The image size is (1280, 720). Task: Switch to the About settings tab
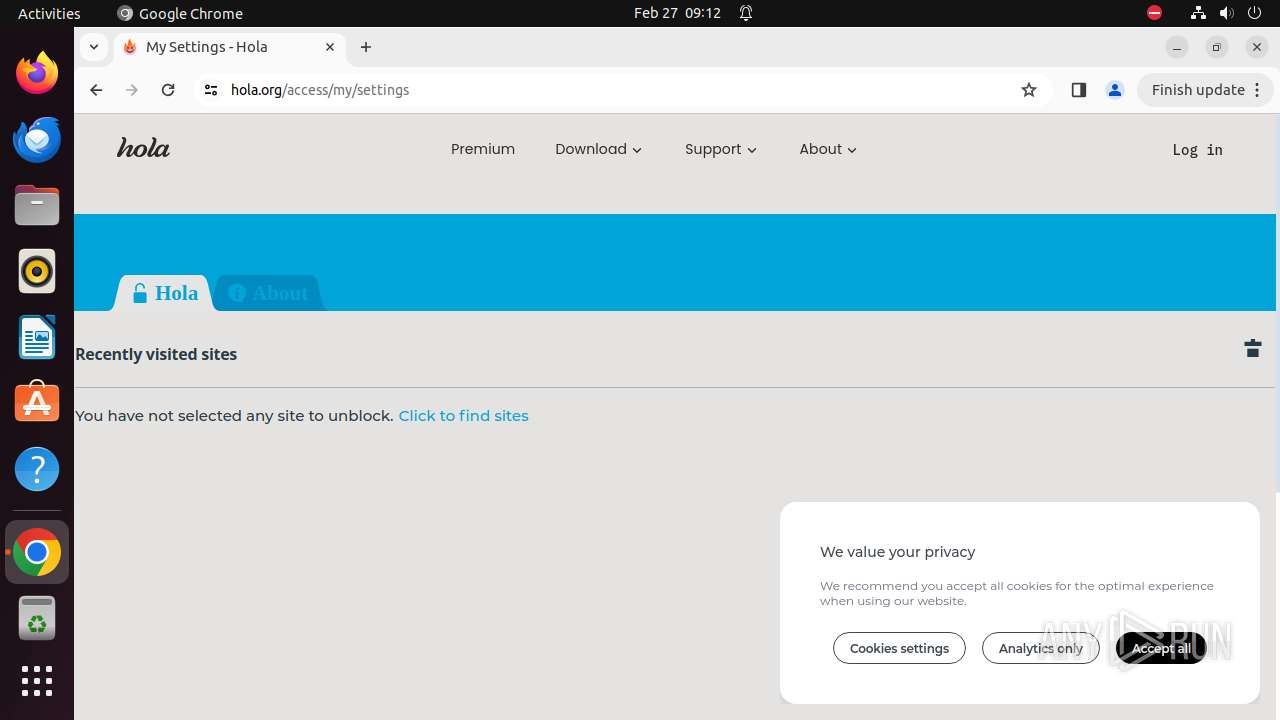[268, 293]
